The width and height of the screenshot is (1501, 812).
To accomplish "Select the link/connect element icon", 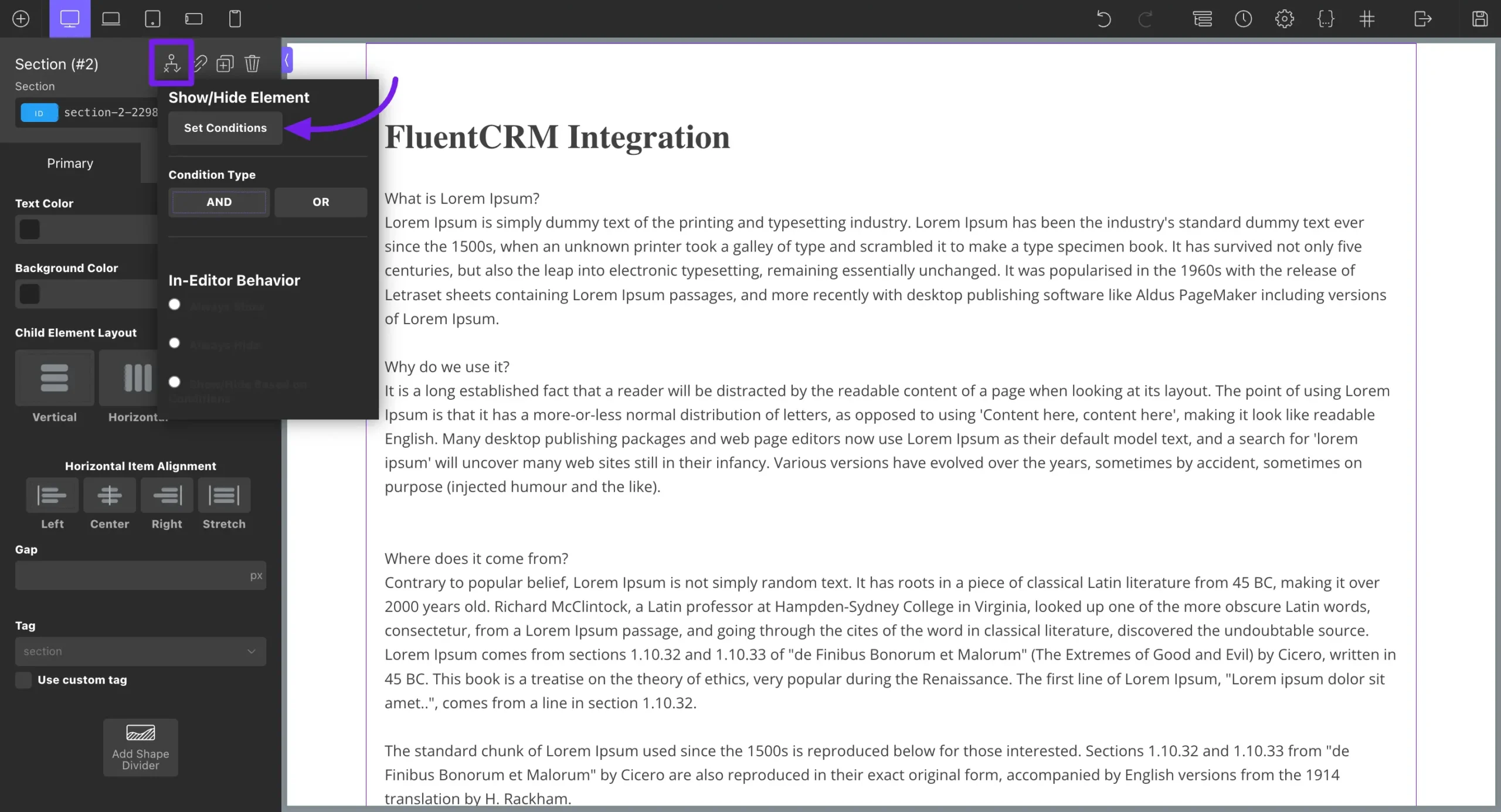I will click(x=199, y=62).
